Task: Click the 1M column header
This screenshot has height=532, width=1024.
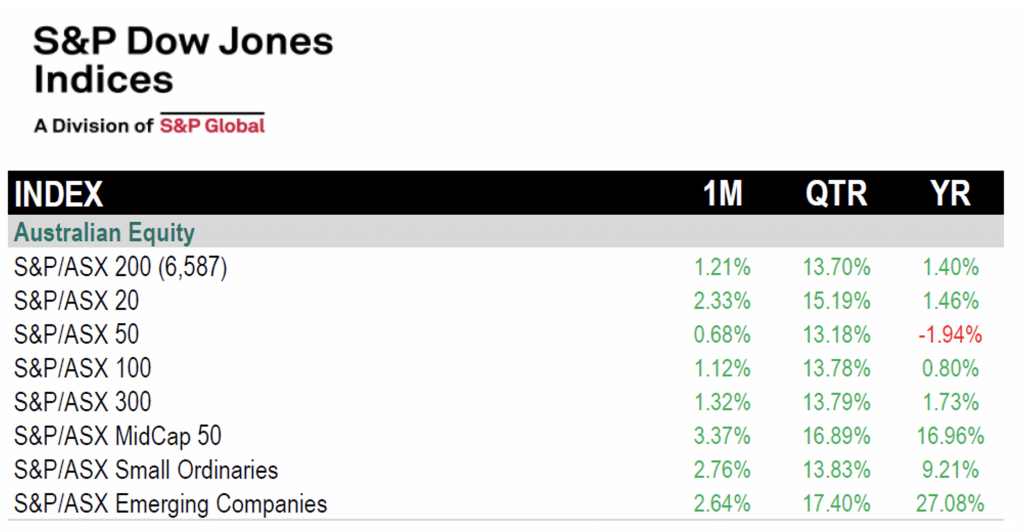Action: coord(722,194)
